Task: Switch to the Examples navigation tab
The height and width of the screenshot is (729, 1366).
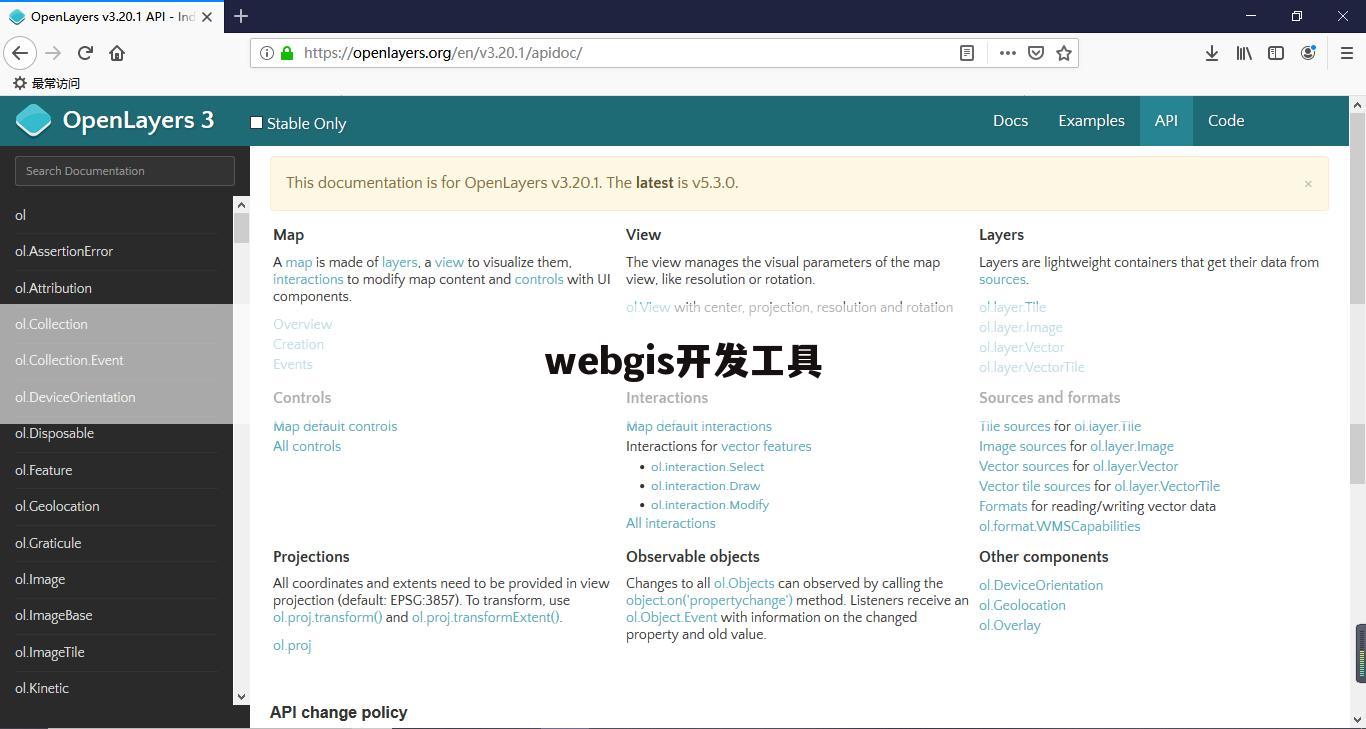Action: [1091, 120]
